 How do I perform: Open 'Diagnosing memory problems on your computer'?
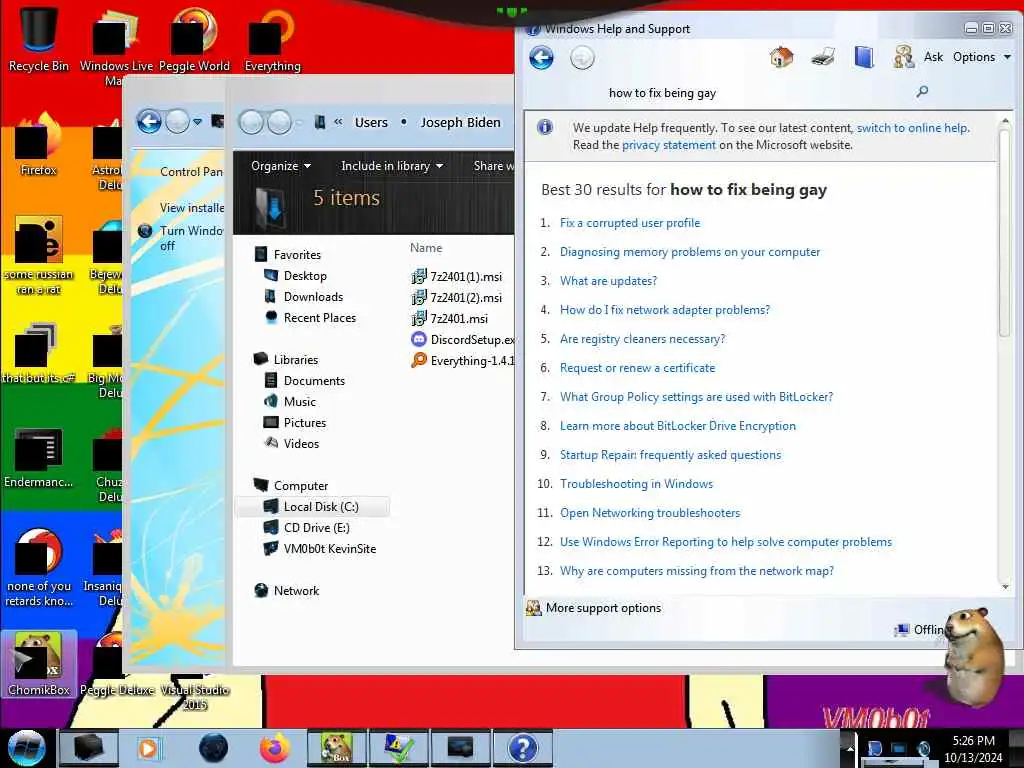pyautogui.click(x=690, y=252)
